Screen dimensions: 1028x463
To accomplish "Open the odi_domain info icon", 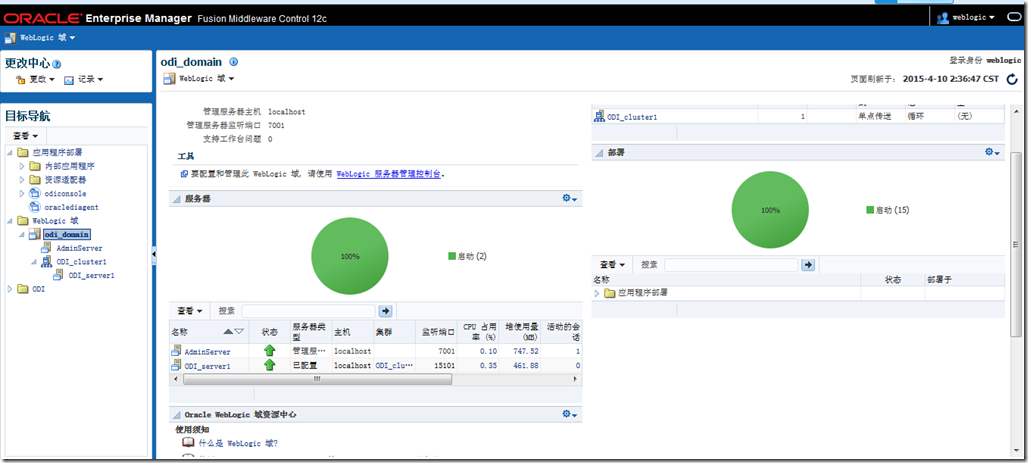I will [233, 62].
